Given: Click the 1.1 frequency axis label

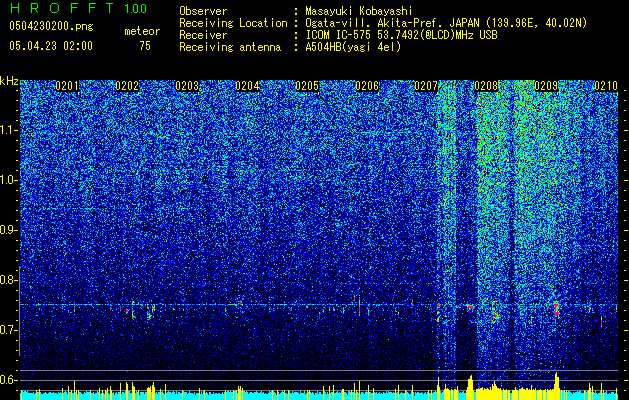Looking at the screenshot, I should tap(8, 130).
